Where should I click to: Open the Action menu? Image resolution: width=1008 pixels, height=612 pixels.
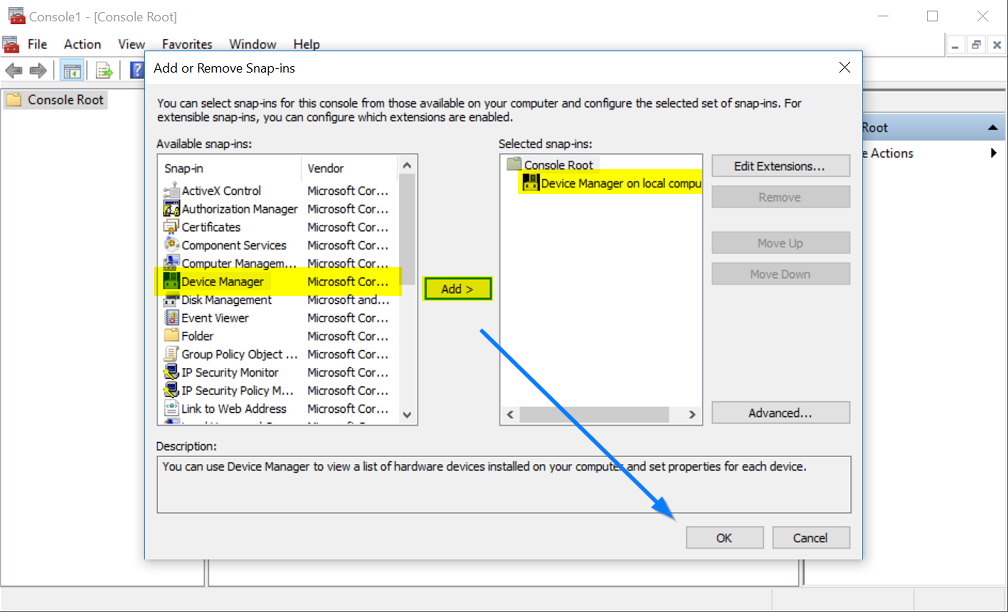pyautogui.click(x=82, y=44)
